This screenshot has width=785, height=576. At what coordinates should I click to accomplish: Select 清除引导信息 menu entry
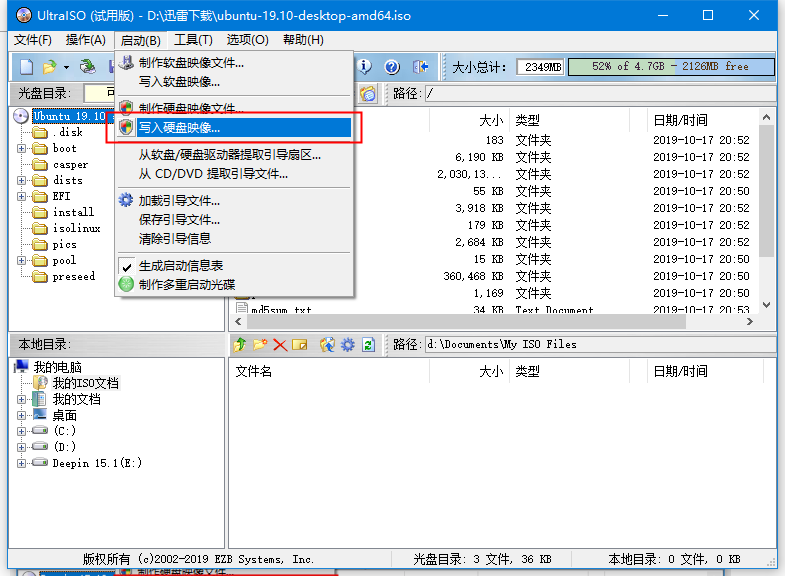(234, 239)
